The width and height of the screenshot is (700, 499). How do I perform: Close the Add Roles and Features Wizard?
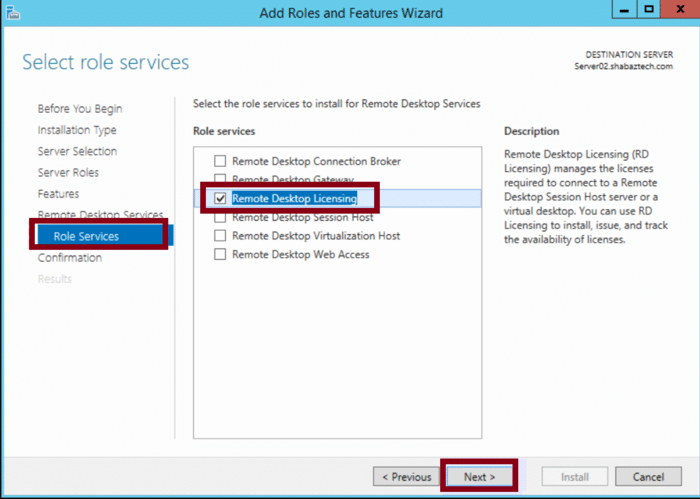[x=677, y=10]
